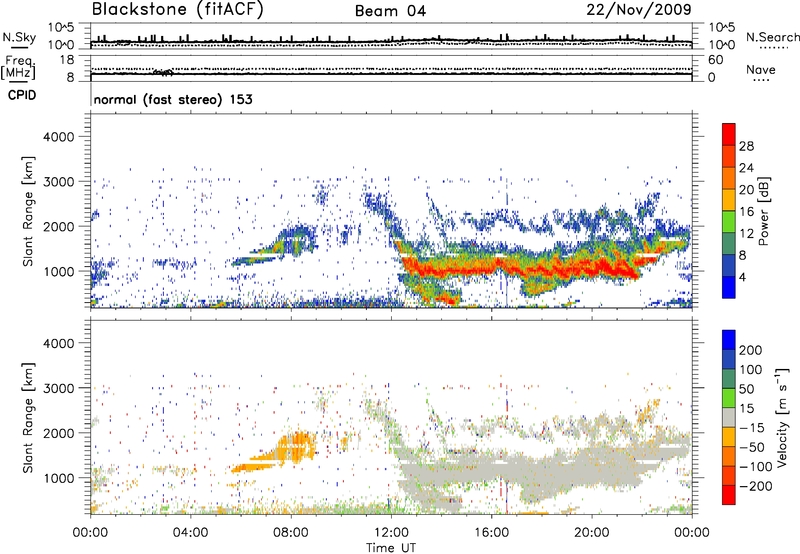The width and height of the screenshot is (800, 554).
Task: Click the "1000" tick of velocity panel
Action: click(x=58, y=478)
